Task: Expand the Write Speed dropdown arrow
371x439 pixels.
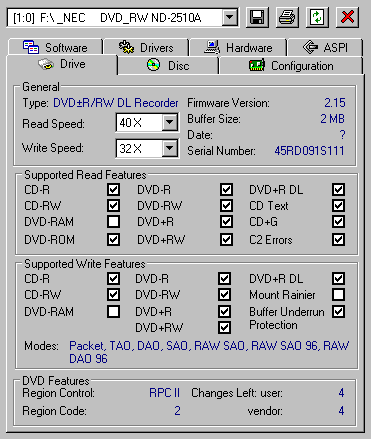Action: click(170, 148)
